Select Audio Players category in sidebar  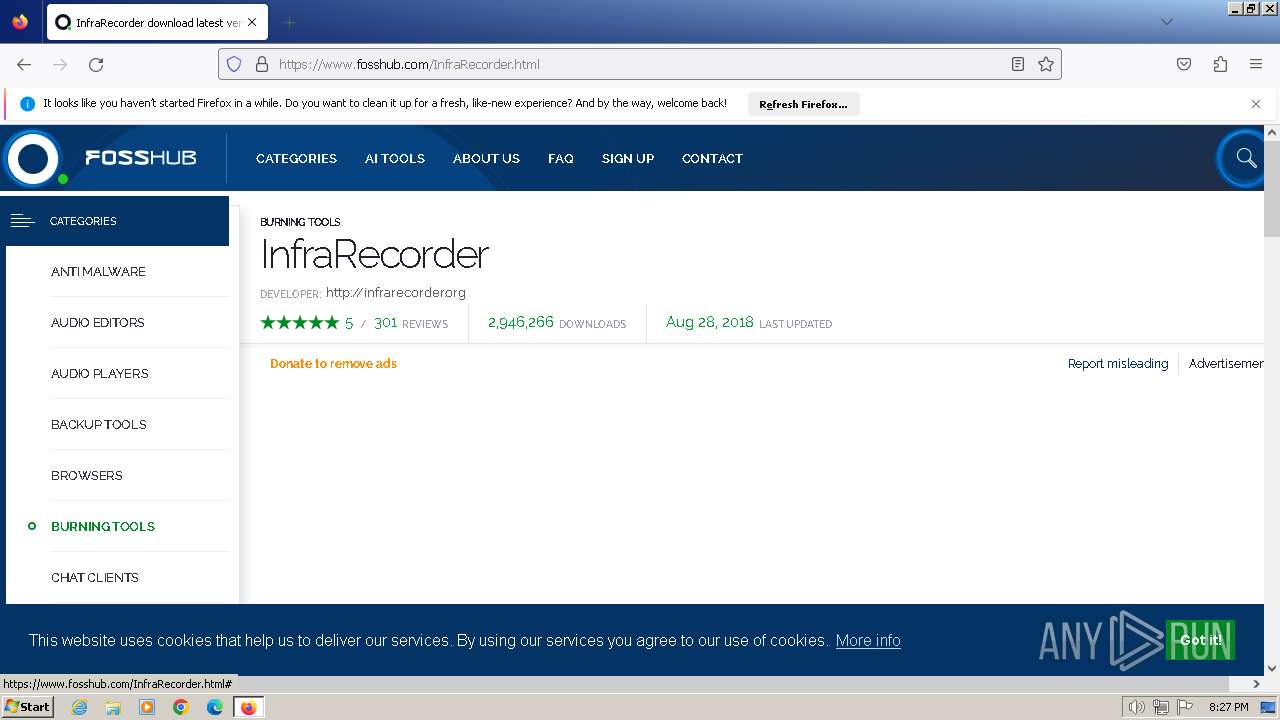100,374
